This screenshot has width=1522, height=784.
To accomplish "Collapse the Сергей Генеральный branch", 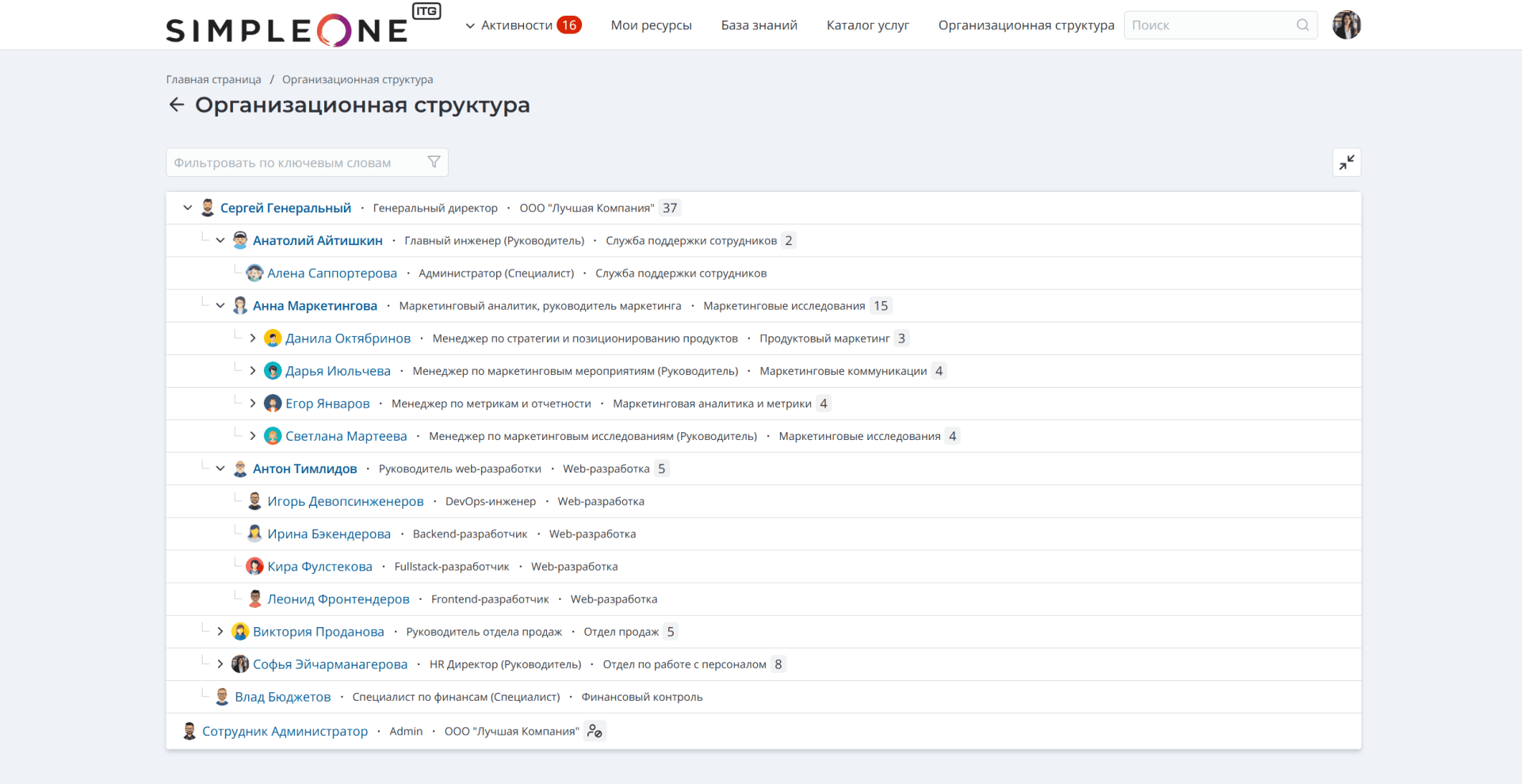I will tap(188, 208).
